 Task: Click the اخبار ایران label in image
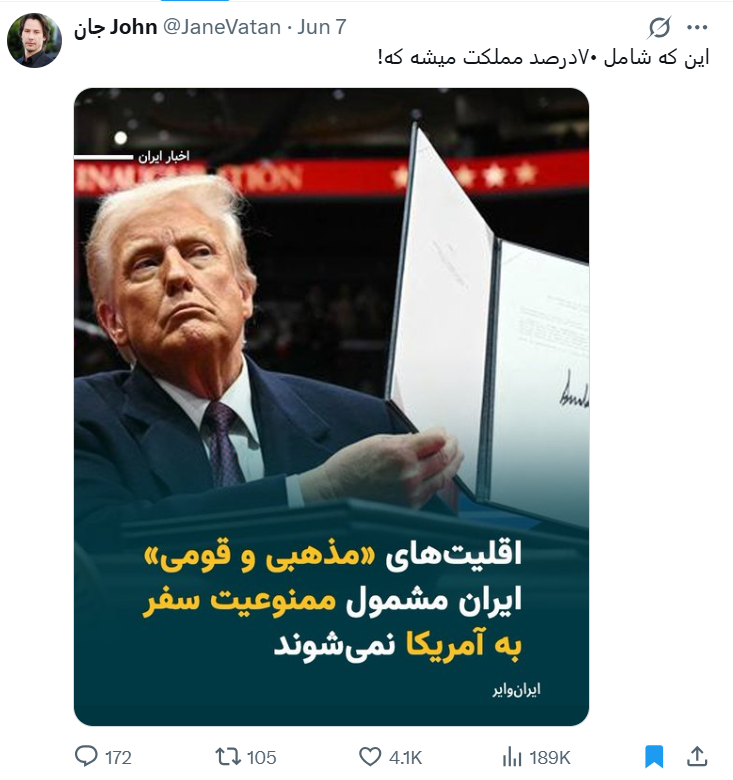[x=164, y=157]
